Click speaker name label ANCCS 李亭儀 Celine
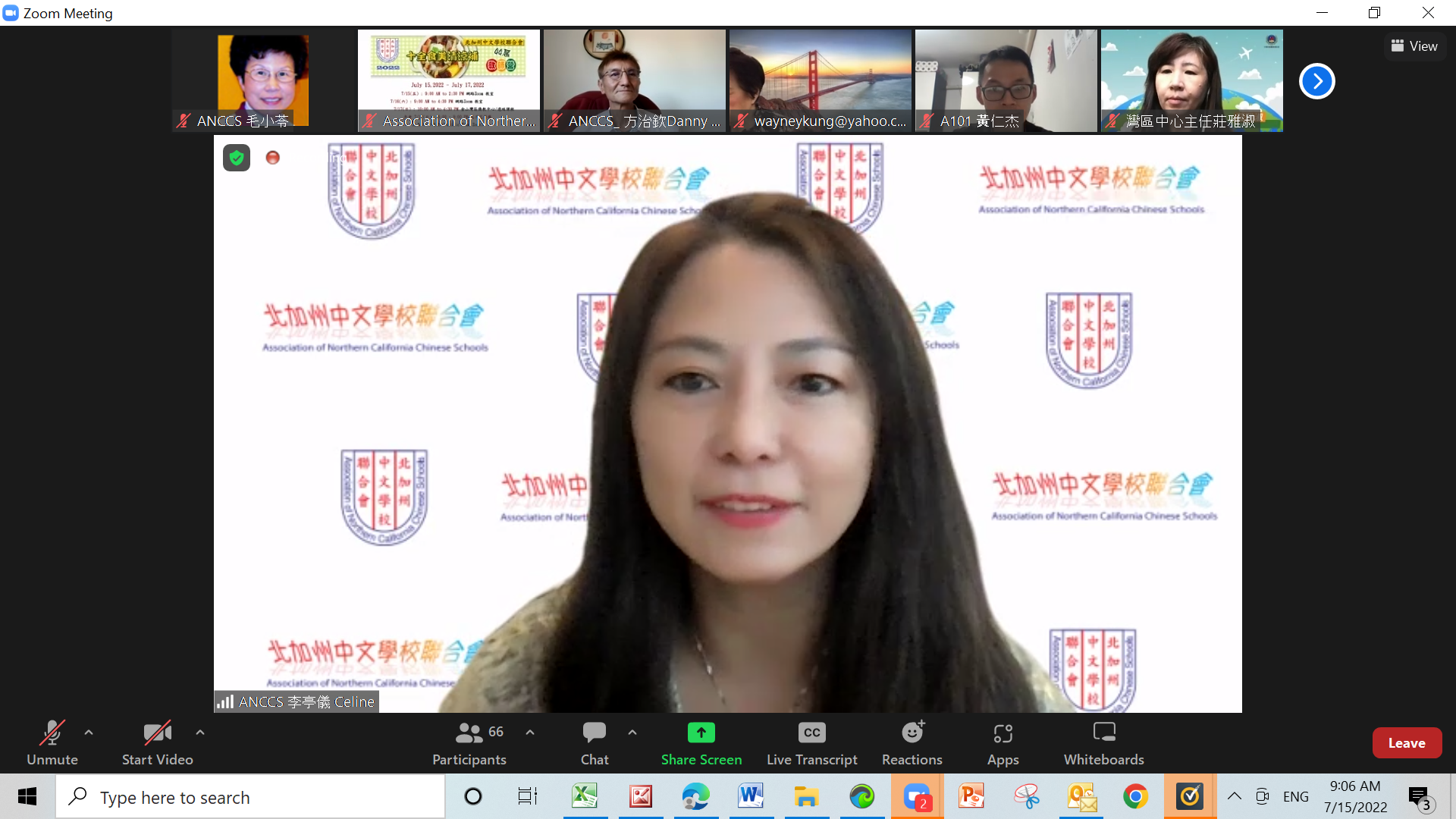This screenshot has height=819, width=1456. [x=297, y=702]
